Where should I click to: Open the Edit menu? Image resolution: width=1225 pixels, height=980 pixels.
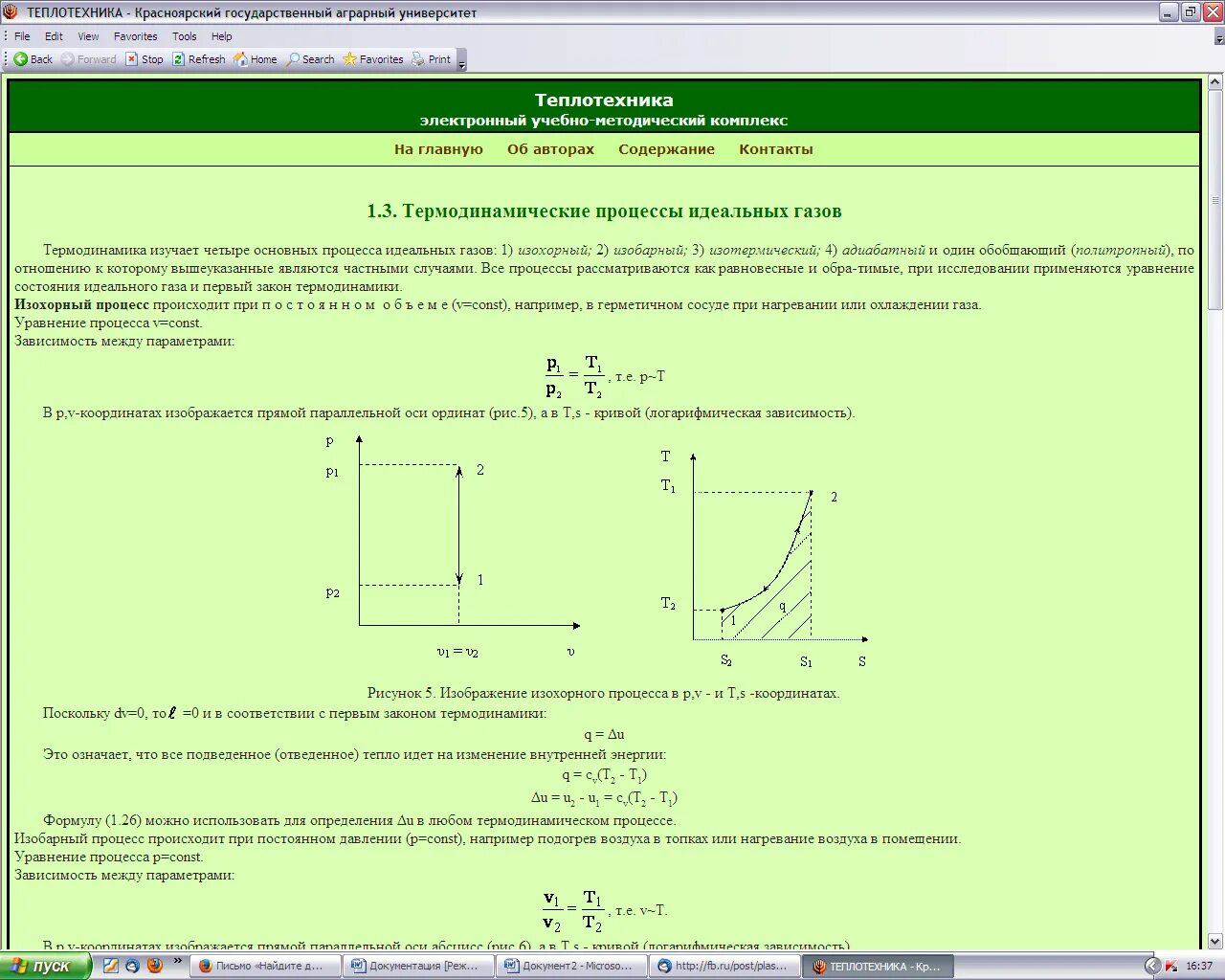click(54, 36)
